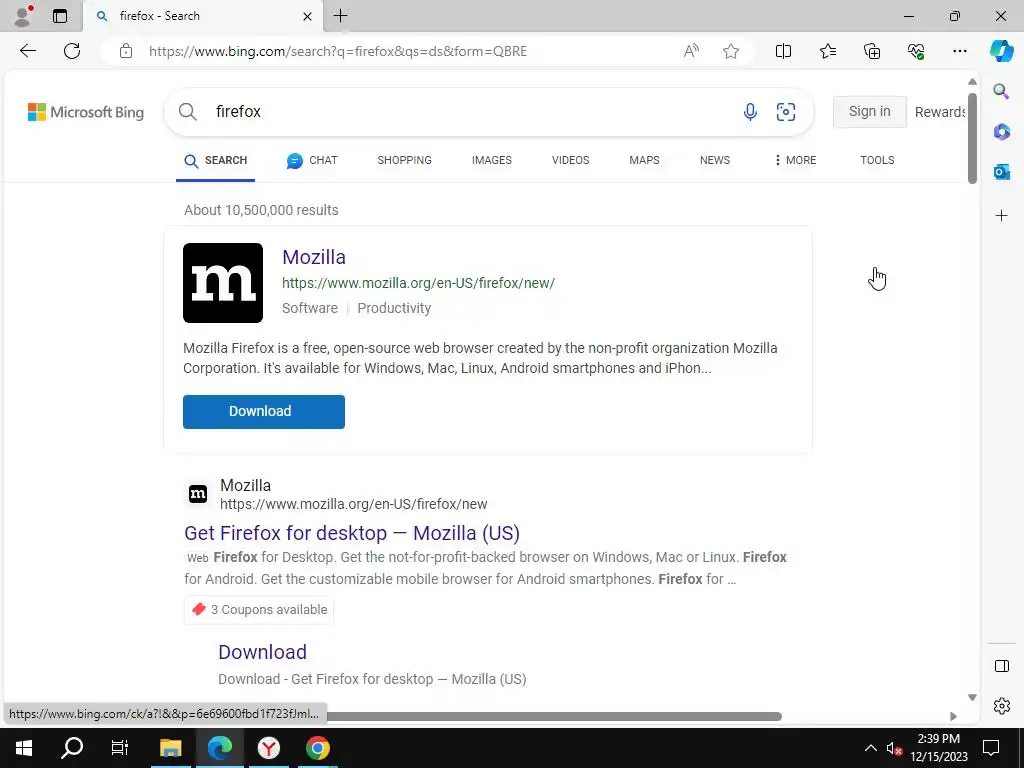Toggle the sidebar panel icon
This screenshot has width=1024, height=768.
coord(1001,666)
